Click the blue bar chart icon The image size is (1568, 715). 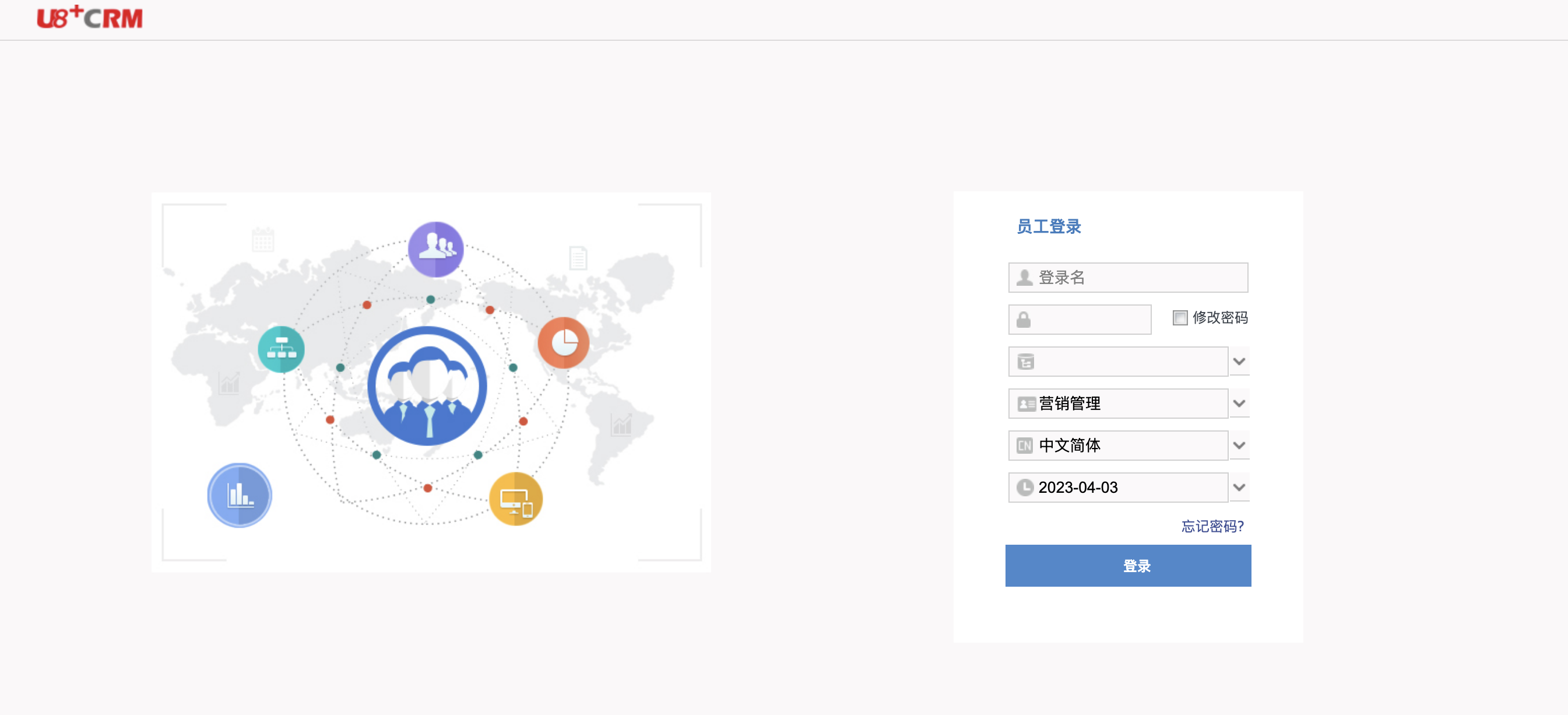click(x=240, y=495)
